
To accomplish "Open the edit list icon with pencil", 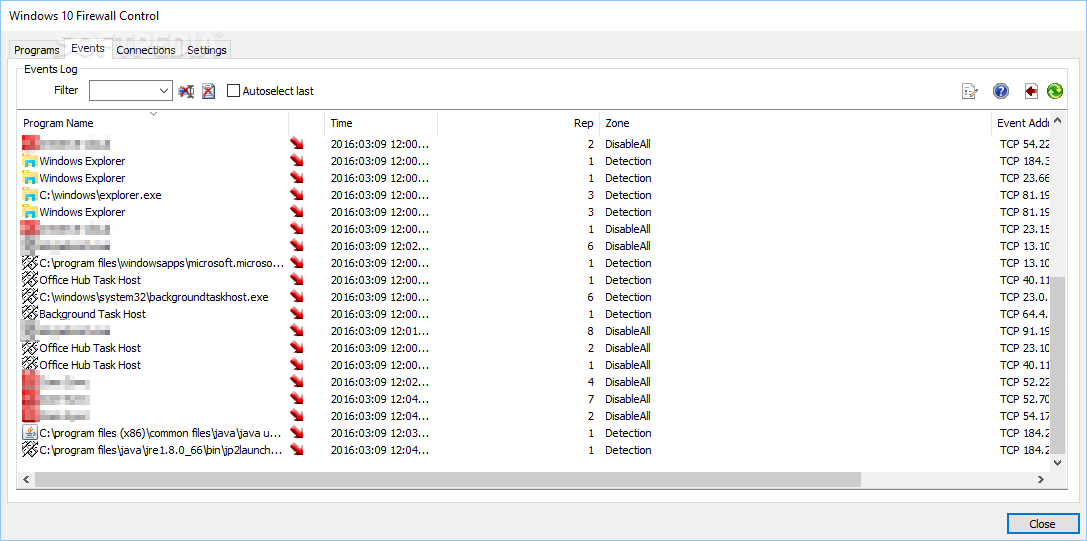I will pos(970,91).
